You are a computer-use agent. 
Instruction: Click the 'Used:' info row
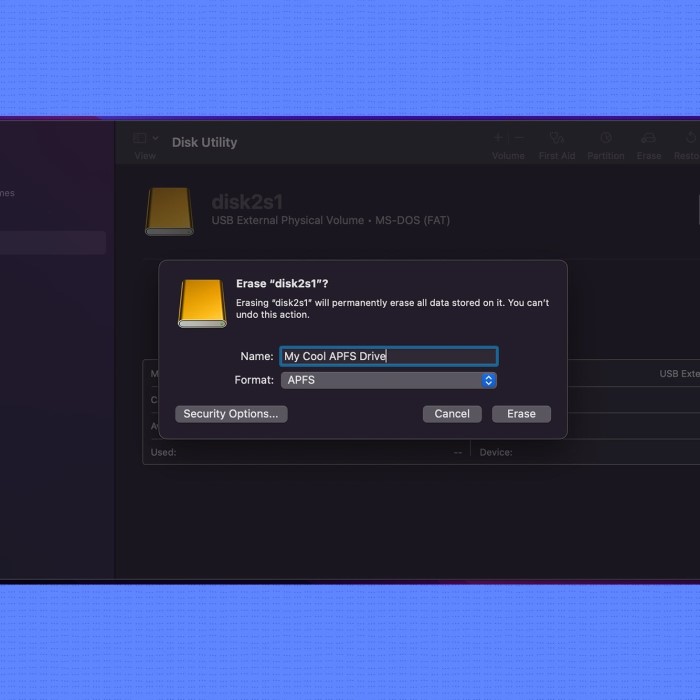coord(306,452)
